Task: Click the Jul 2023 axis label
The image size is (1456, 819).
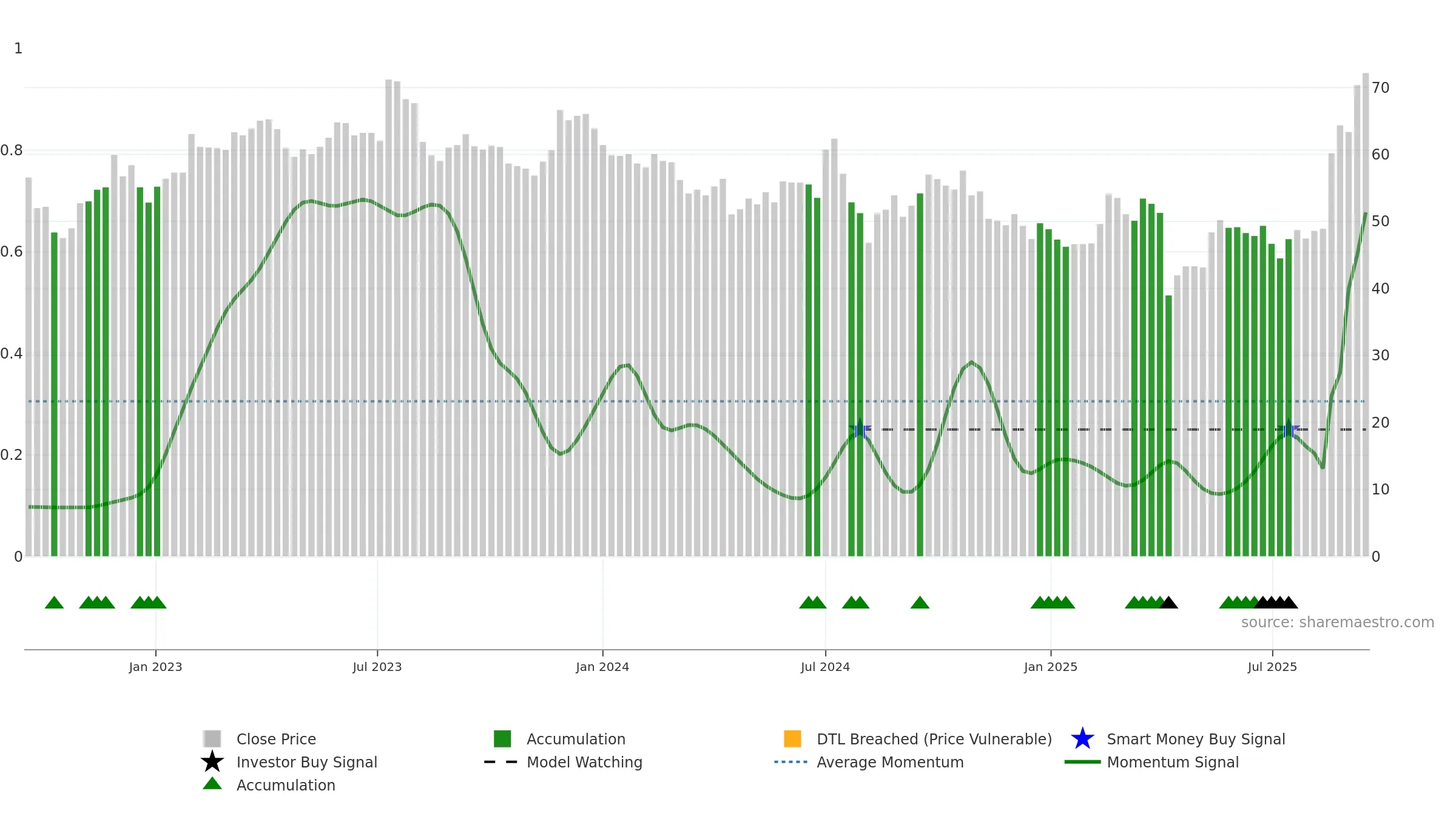Action: 377,667
